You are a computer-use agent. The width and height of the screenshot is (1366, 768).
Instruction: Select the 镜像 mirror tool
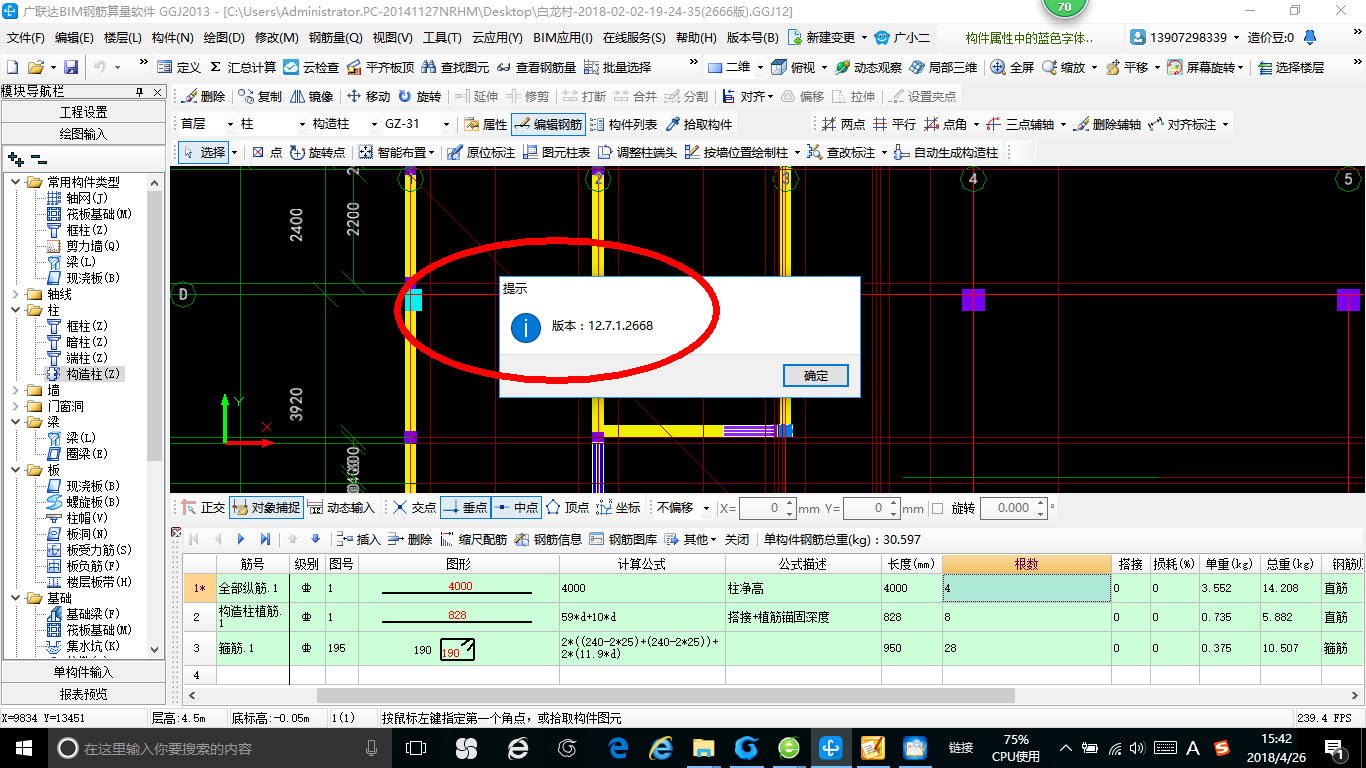click(311, 97)
